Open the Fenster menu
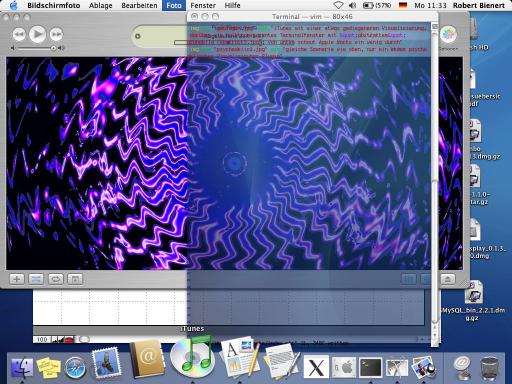Viewport: 512px width, 384px height. tap(203, 5)
